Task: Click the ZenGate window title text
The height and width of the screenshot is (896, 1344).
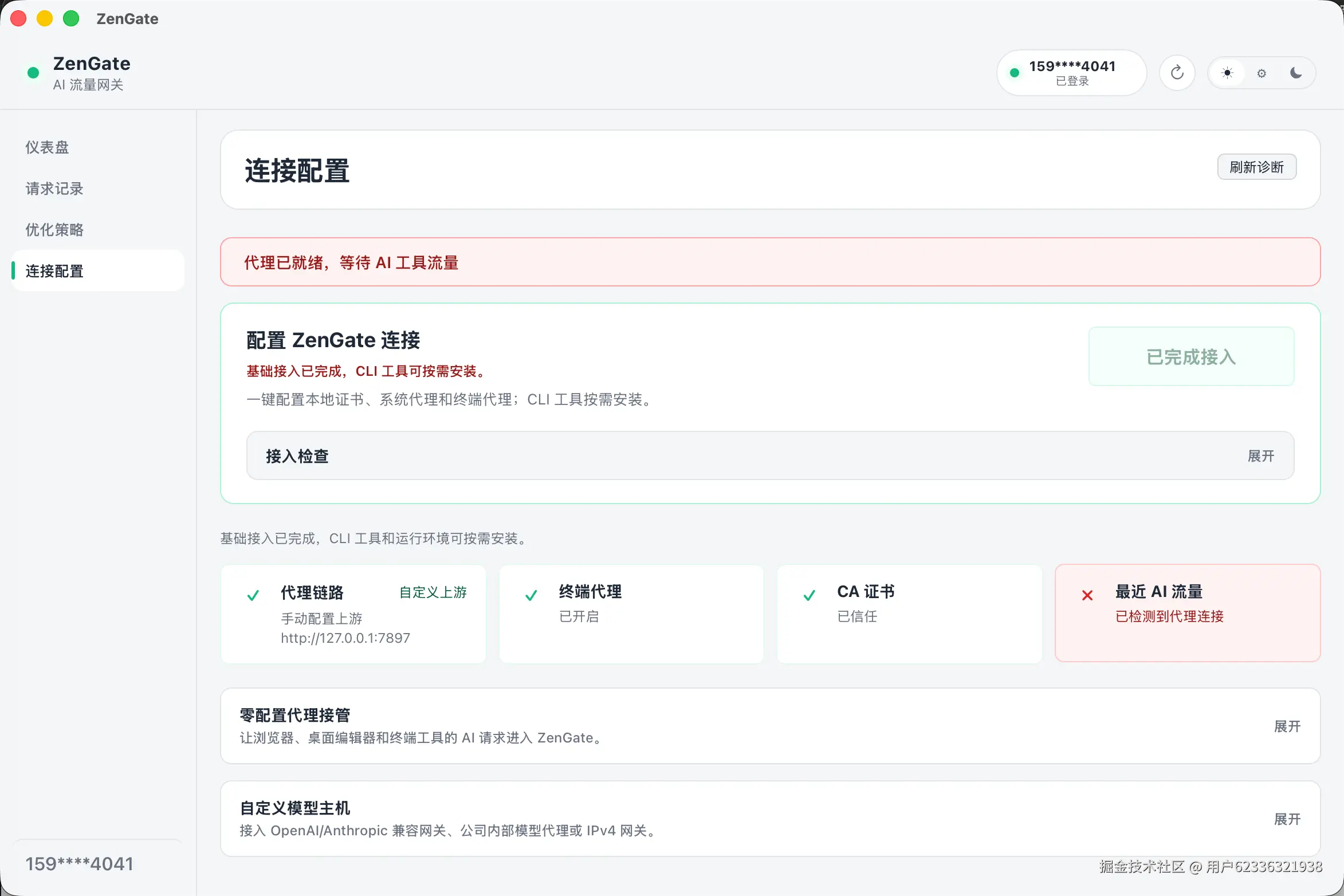Action: tap(127, 19)
